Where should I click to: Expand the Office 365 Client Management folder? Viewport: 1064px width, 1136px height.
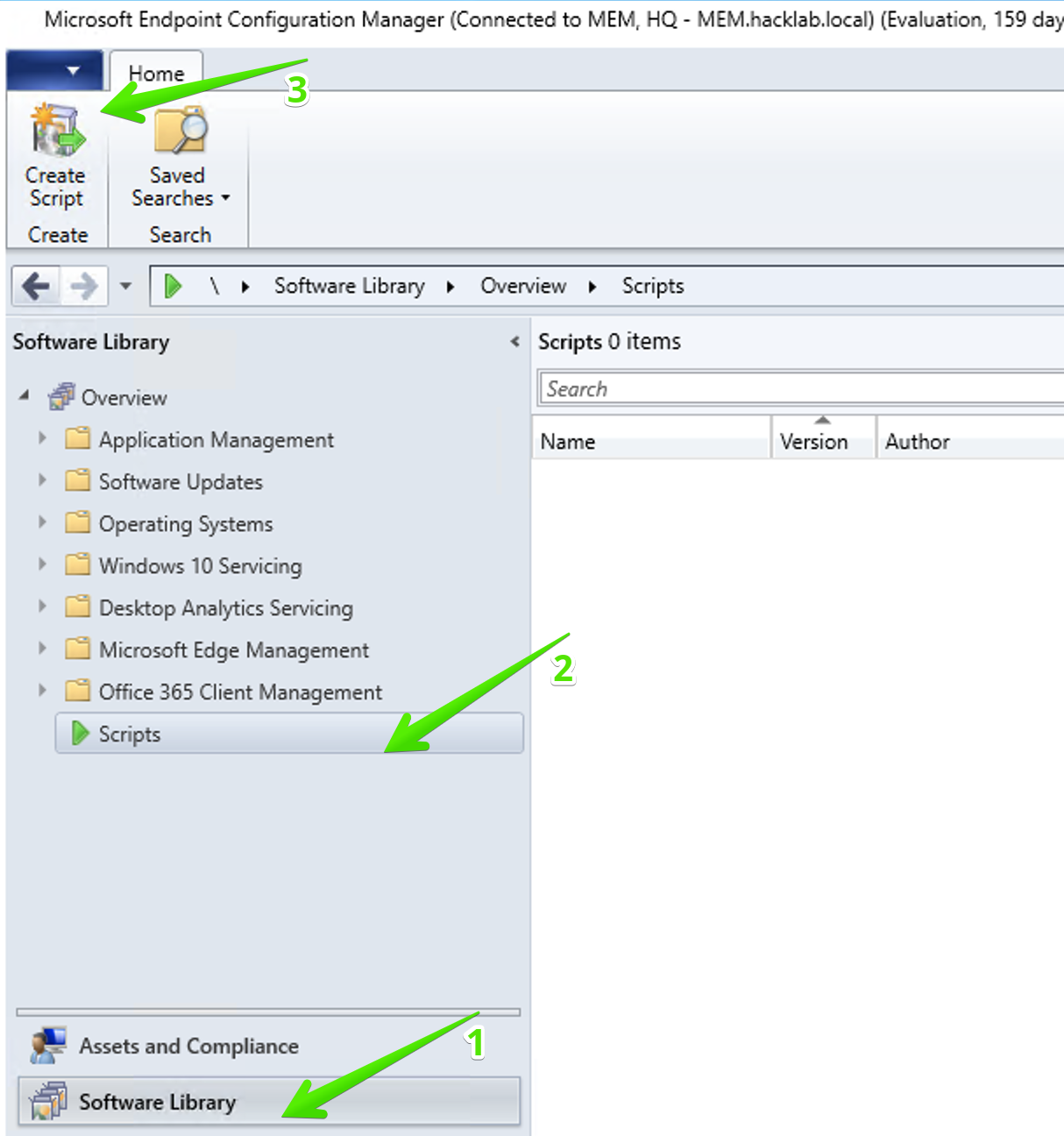point(42,689)
